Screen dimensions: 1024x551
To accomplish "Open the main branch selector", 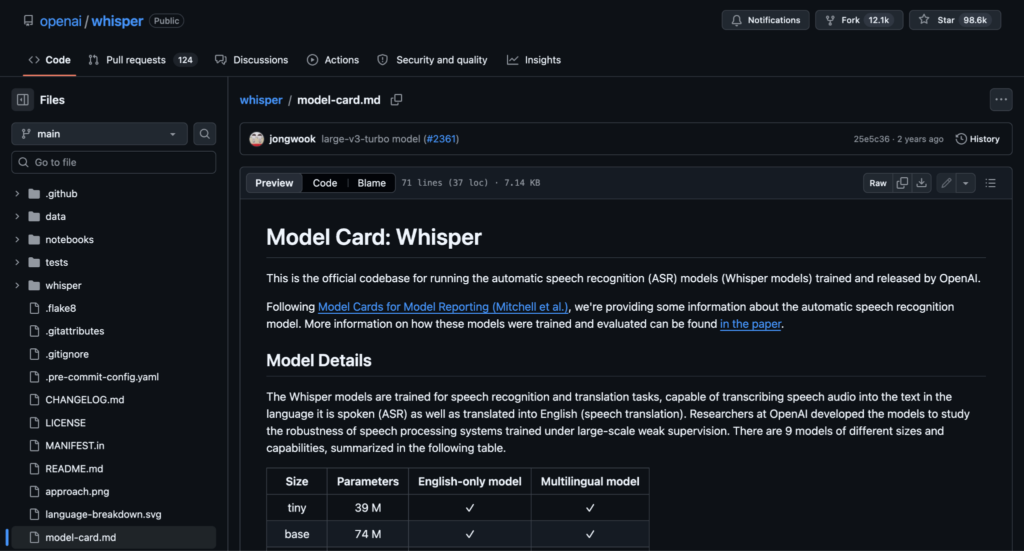I will 99,134.
